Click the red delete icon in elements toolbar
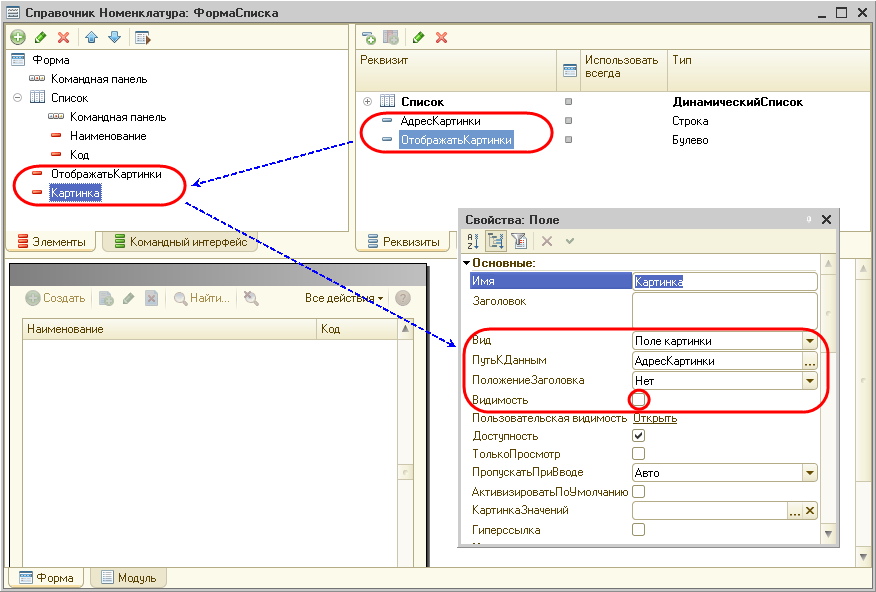This screenshot has height=592, width=876. (x=64, y=37)
